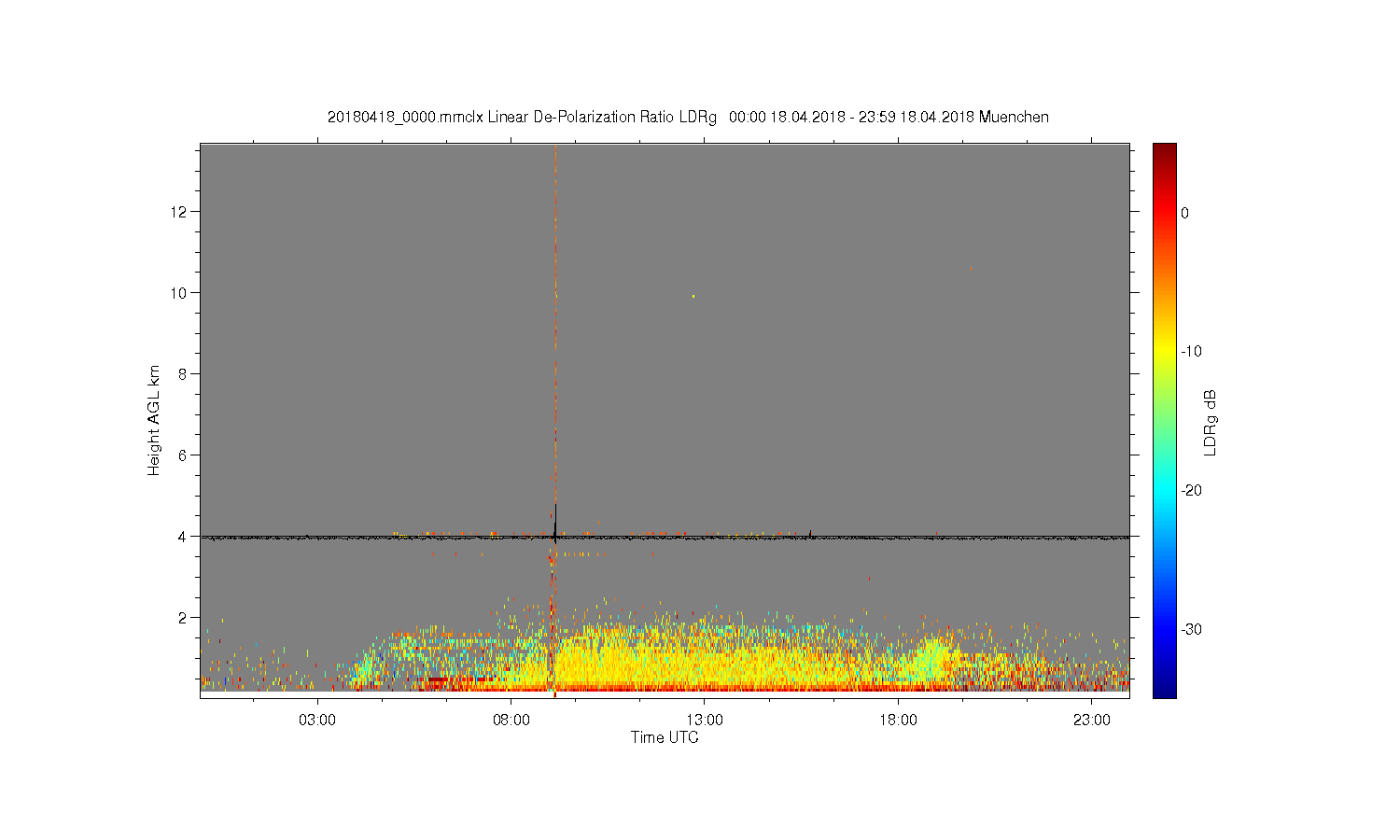Click the dark red top of the colorbar
Image resolution: width=1400 pixels, height=840 pixels.
coord(1165,149)
